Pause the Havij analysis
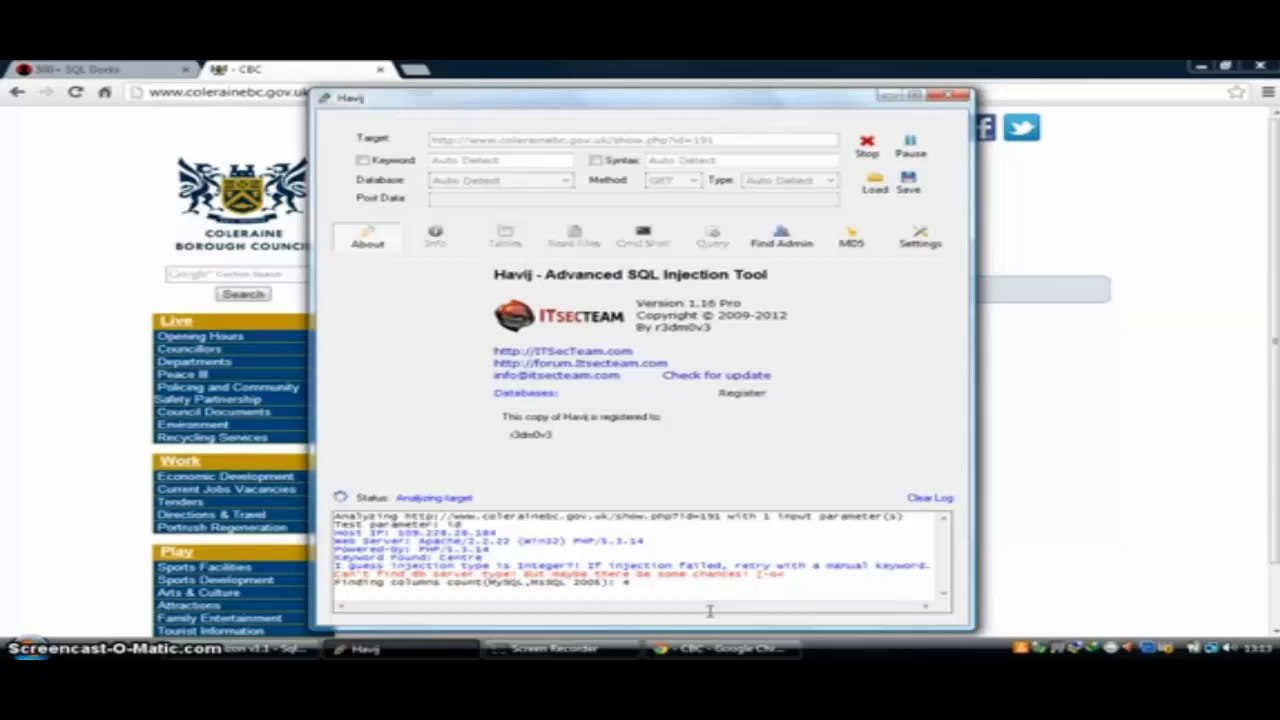Viewport: 1280px width, 720px height. pos(910,146)
